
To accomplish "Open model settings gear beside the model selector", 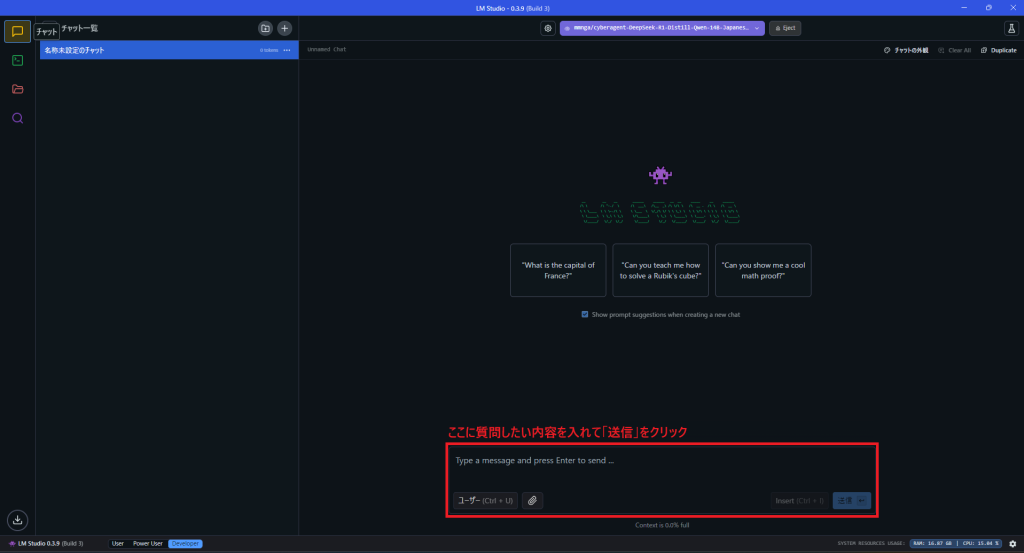I will pyautogui.click(x=548, y=29).
